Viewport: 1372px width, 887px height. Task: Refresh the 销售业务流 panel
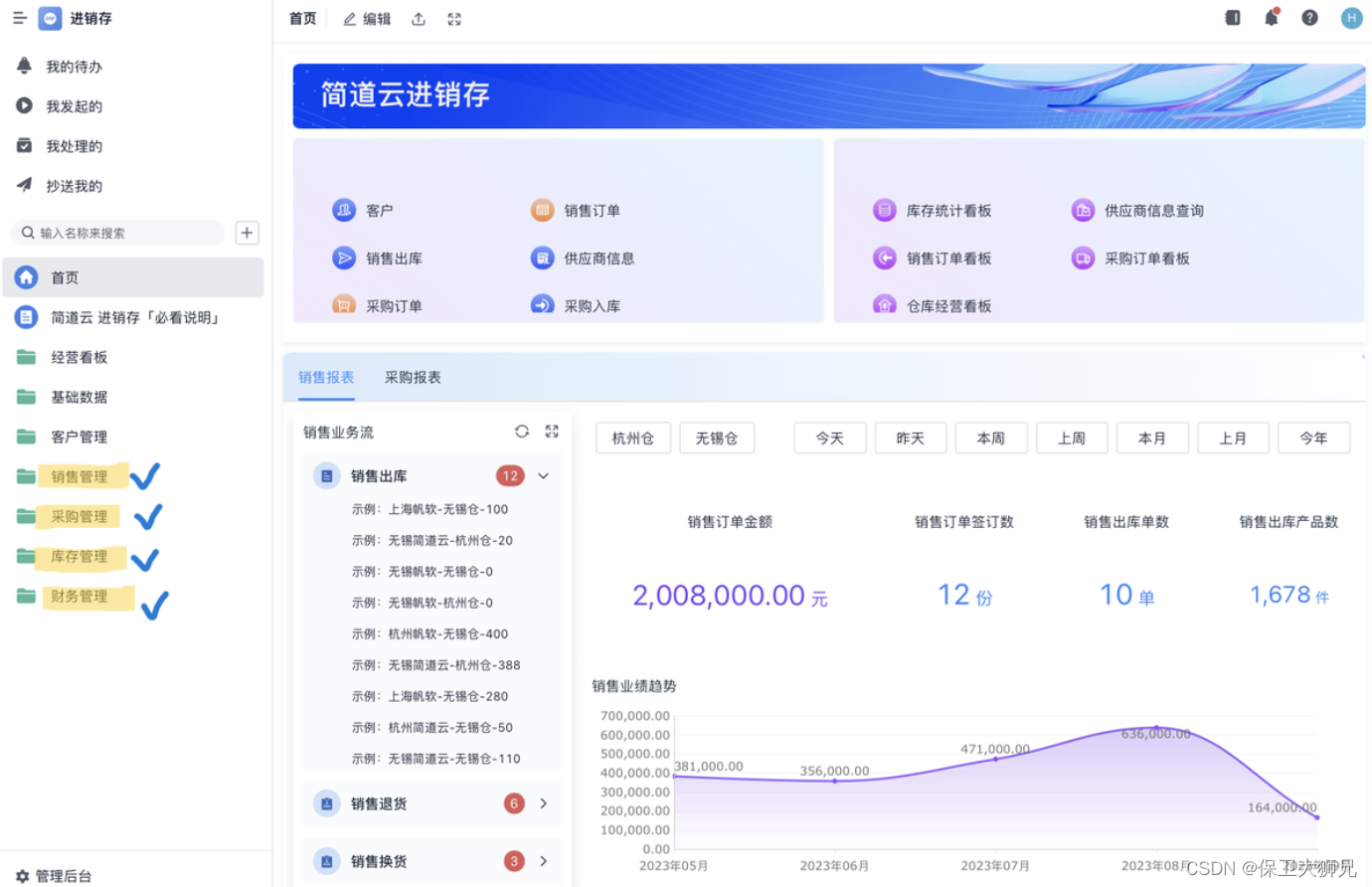522,432
